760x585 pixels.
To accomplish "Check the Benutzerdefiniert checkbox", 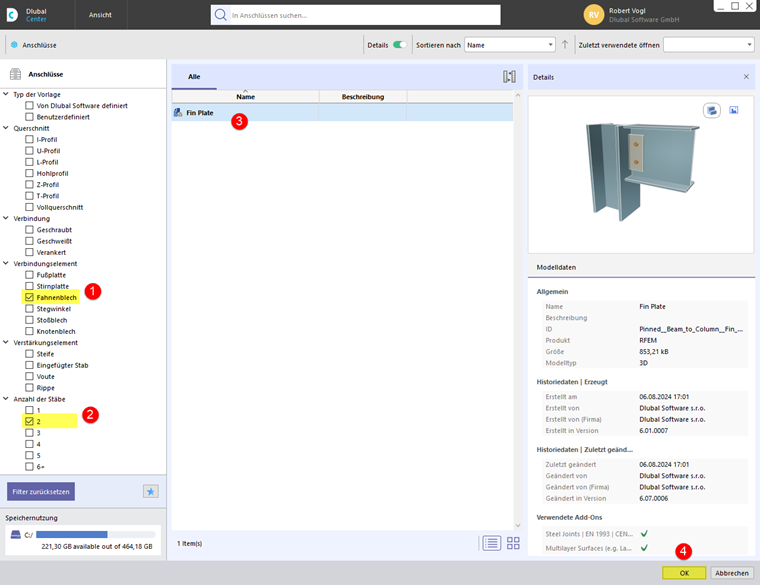I will (29, 117).
